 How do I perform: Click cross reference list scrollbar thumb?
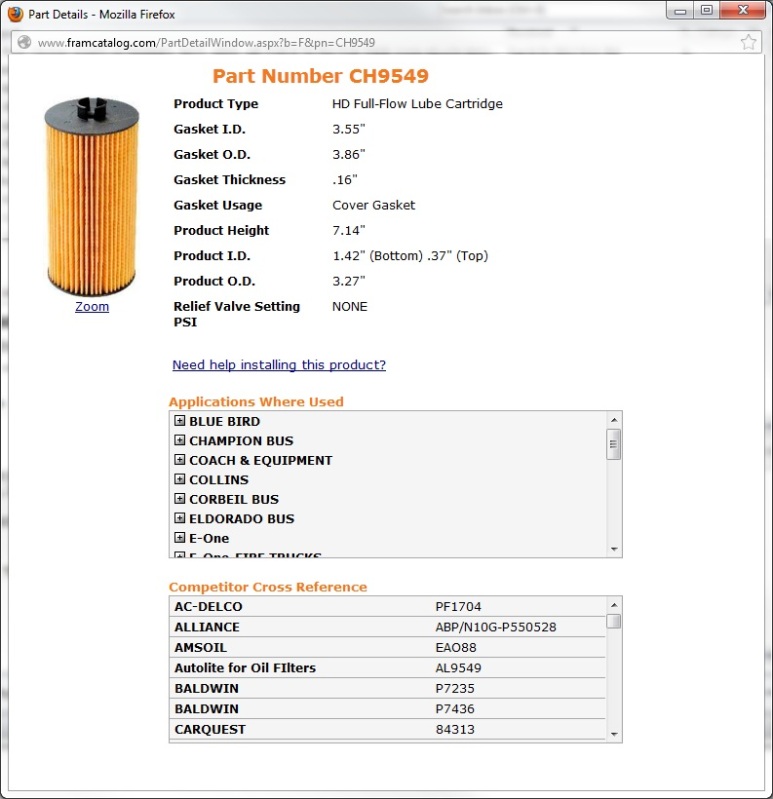point(614,621)
